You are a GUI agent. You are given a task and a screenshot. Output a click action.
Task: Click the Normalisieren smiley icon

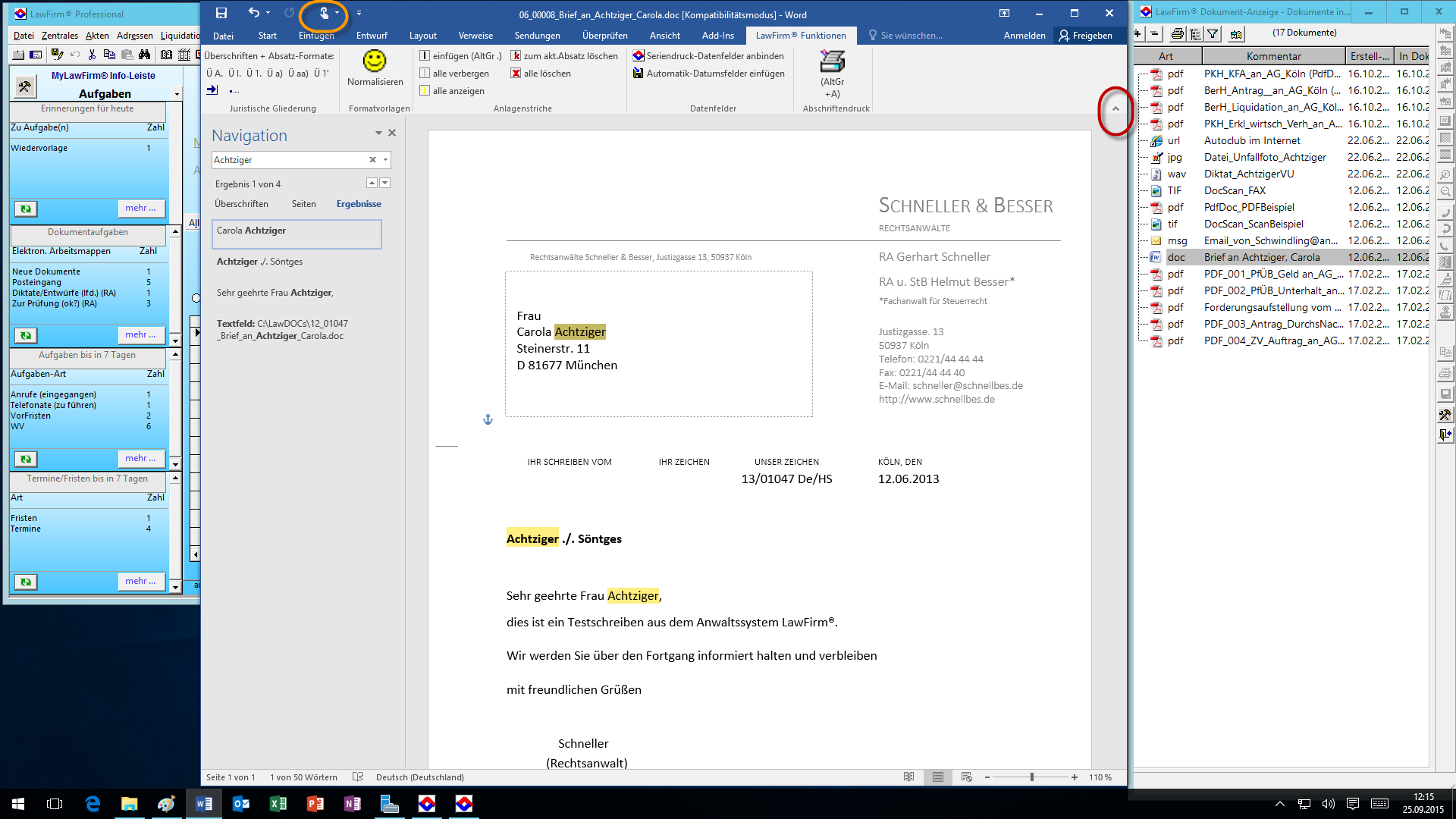click(375, 61)
